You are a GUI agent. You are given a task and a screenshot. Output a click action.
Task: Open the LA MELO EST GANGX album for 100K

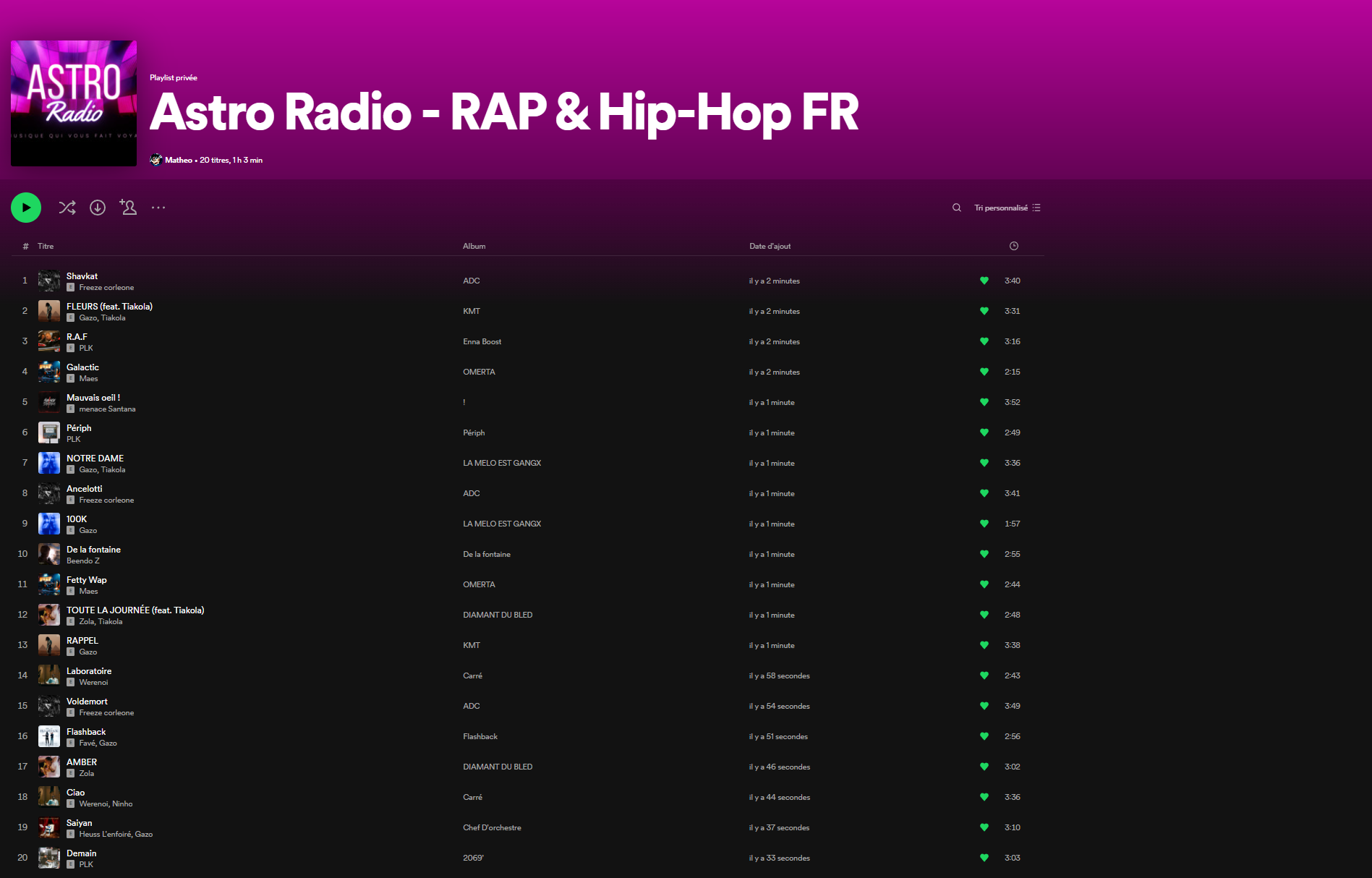pos(502,524)
